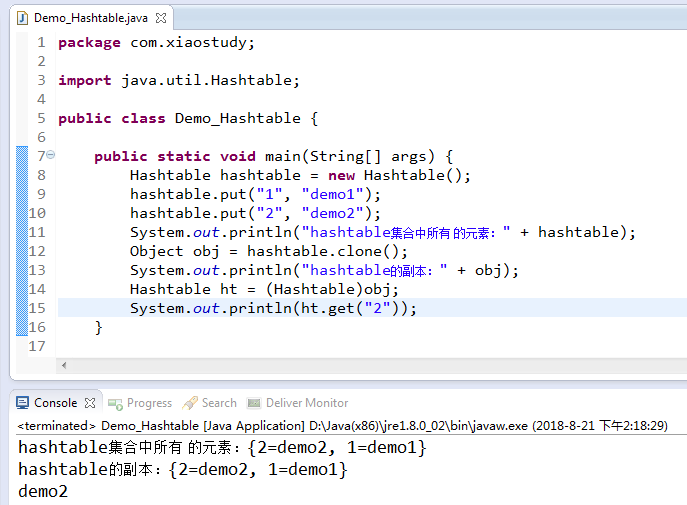Click 'new Hashtable();' on line 8
This screenshot has height=505, width=687.
pyautogui.click(x=400, y=175)
